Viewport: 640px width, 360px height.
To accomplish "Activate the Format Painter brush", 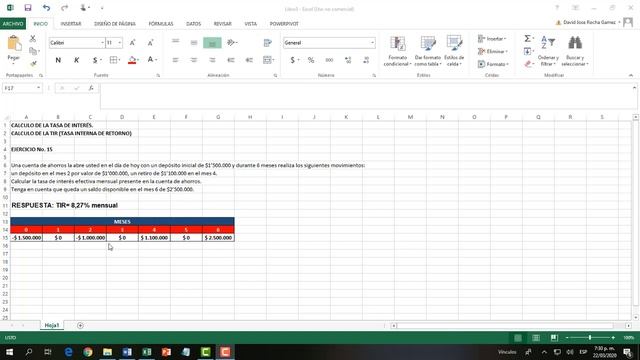I will (33, 64).
